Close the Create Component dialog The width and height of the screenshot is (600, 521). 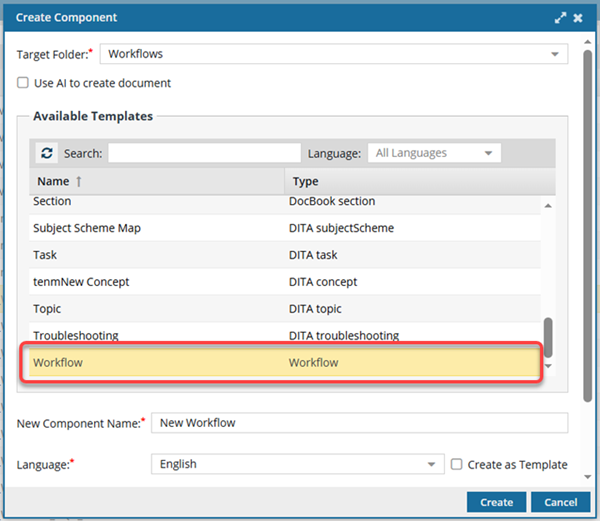580,17
